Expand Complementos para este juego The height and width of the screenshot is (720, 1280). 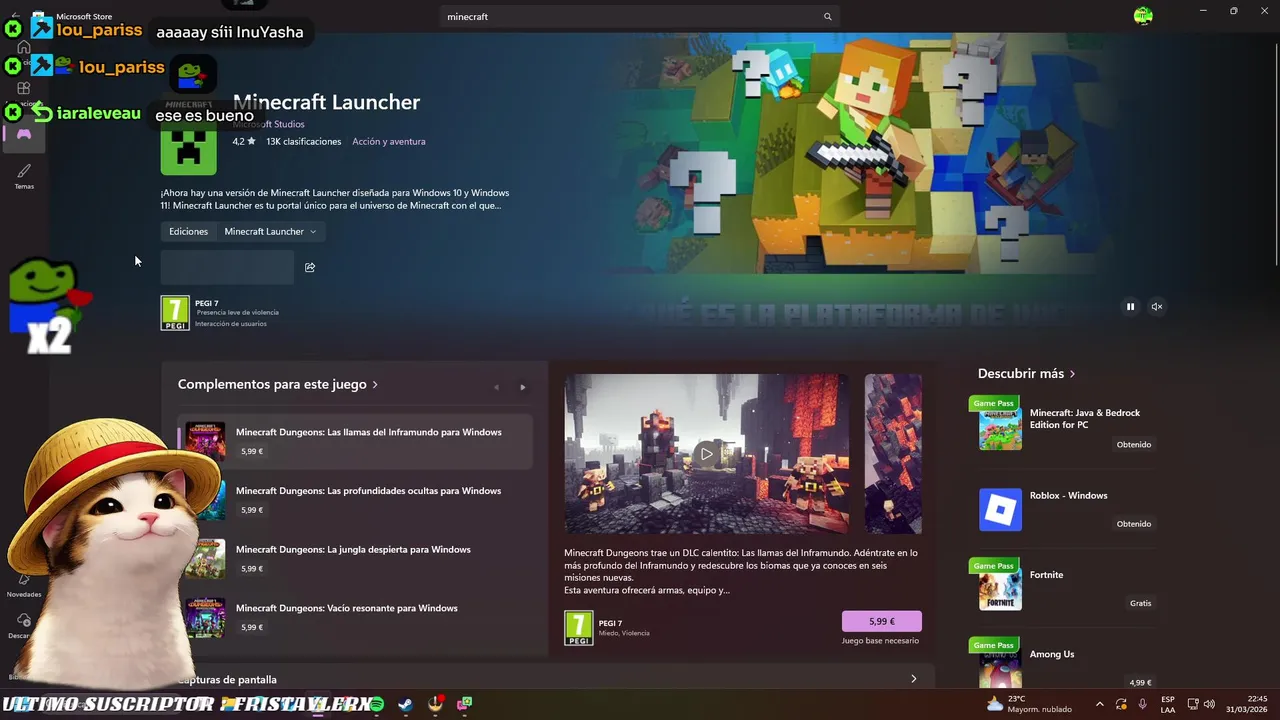point(278,384)
